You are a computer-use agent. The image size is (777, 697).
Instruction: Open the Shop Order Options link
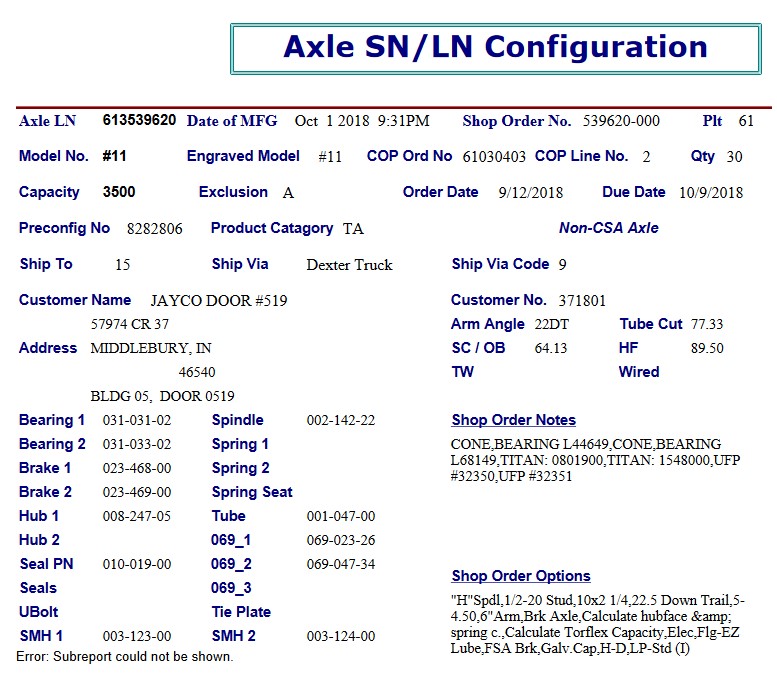520,576
